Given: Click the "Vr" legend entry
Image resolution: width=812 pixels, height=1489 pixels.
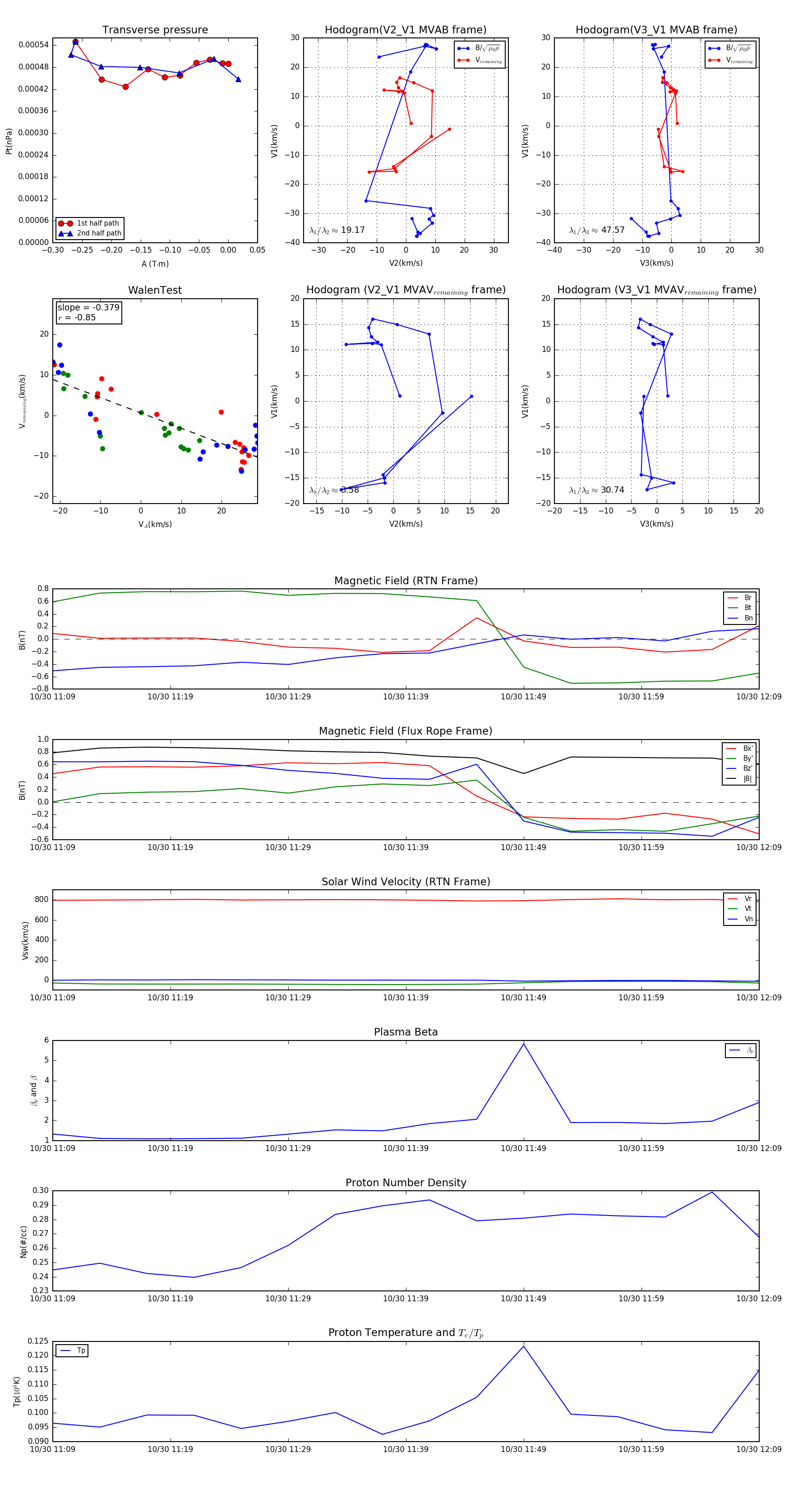Looking at the screenshot, I should click(x=740, y=899).
